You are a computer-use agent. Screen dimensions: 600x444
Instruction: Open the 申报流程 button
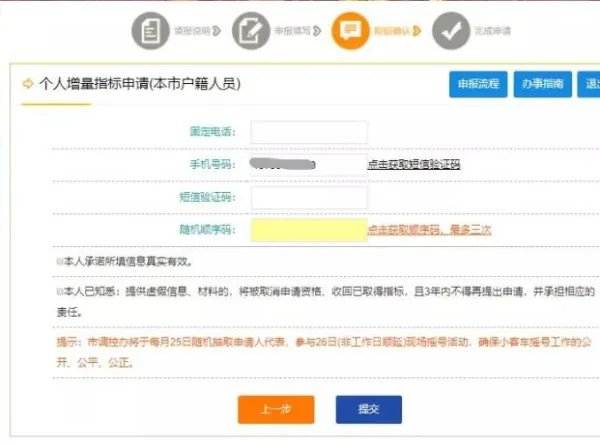(478, 84)
